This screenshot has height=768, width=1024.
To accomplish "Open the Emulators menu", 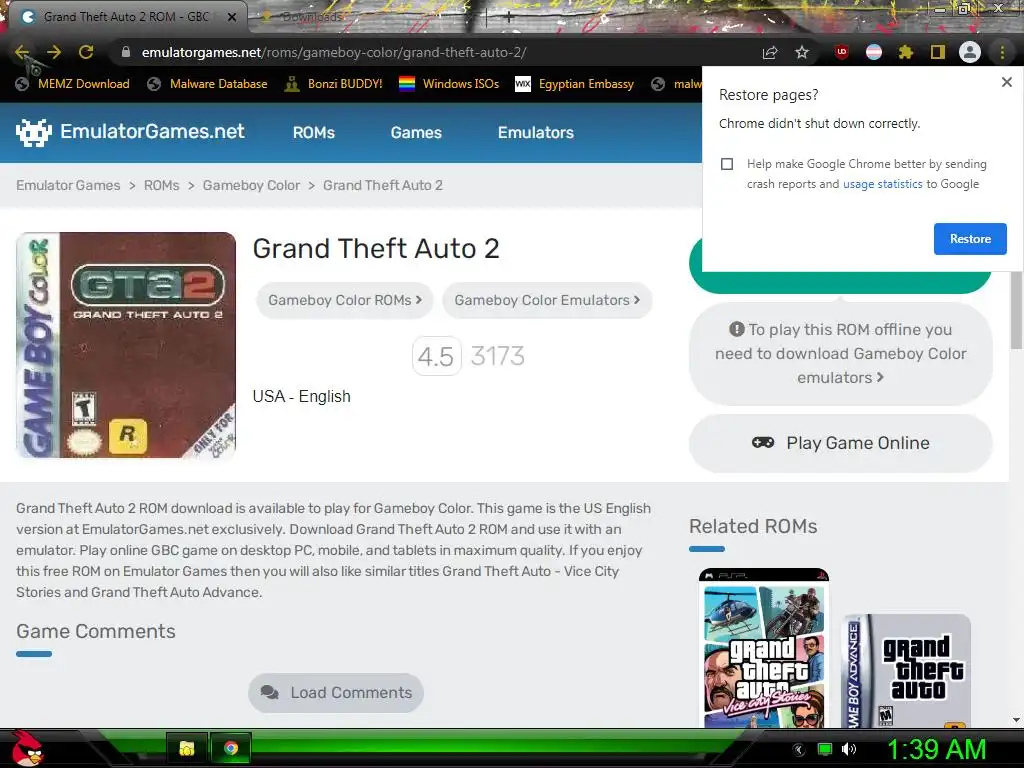I will click(x=536, y=133).
